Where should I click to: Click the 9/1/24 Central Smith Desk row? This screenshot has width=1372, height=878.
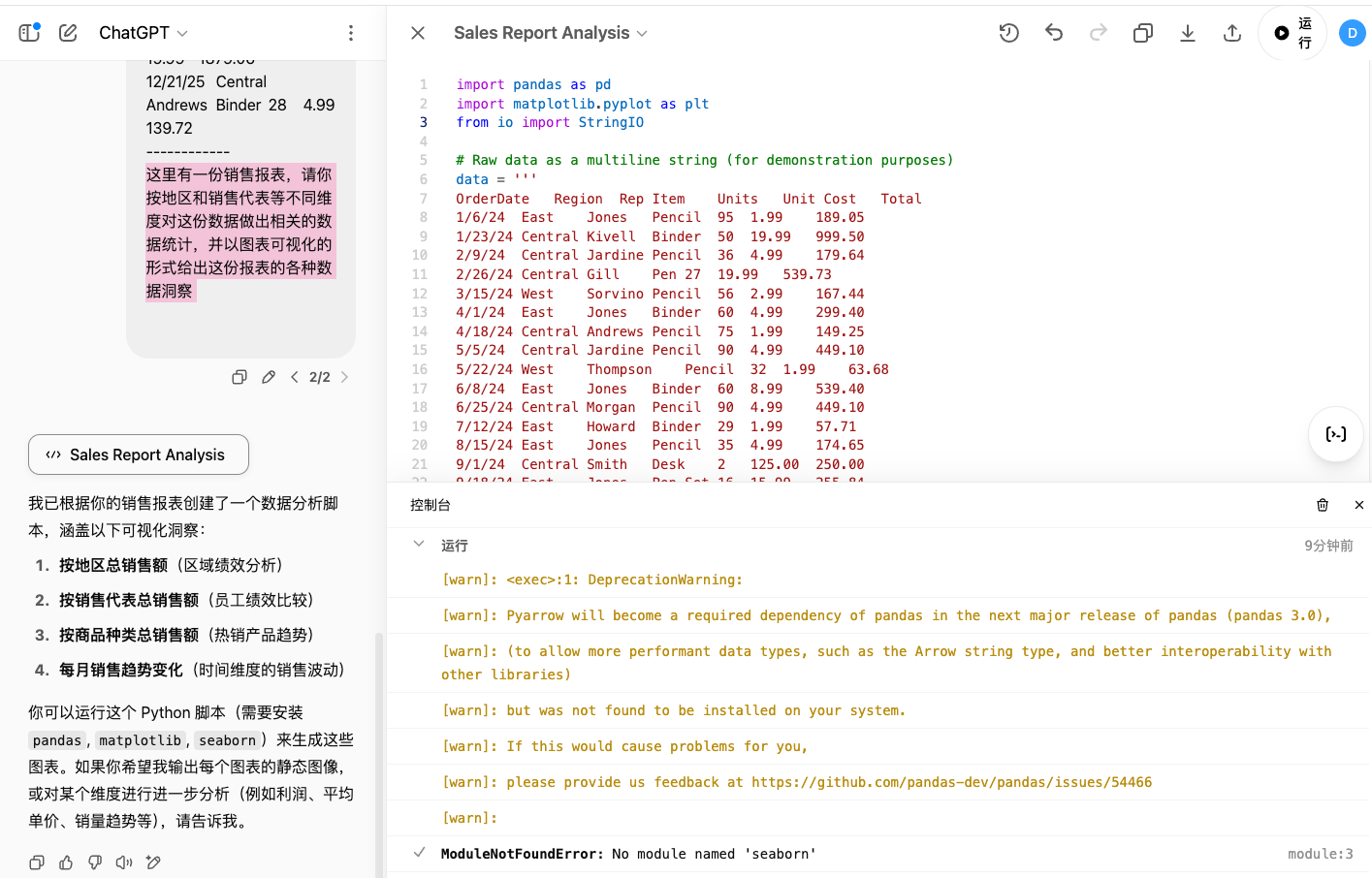[659, 464]
